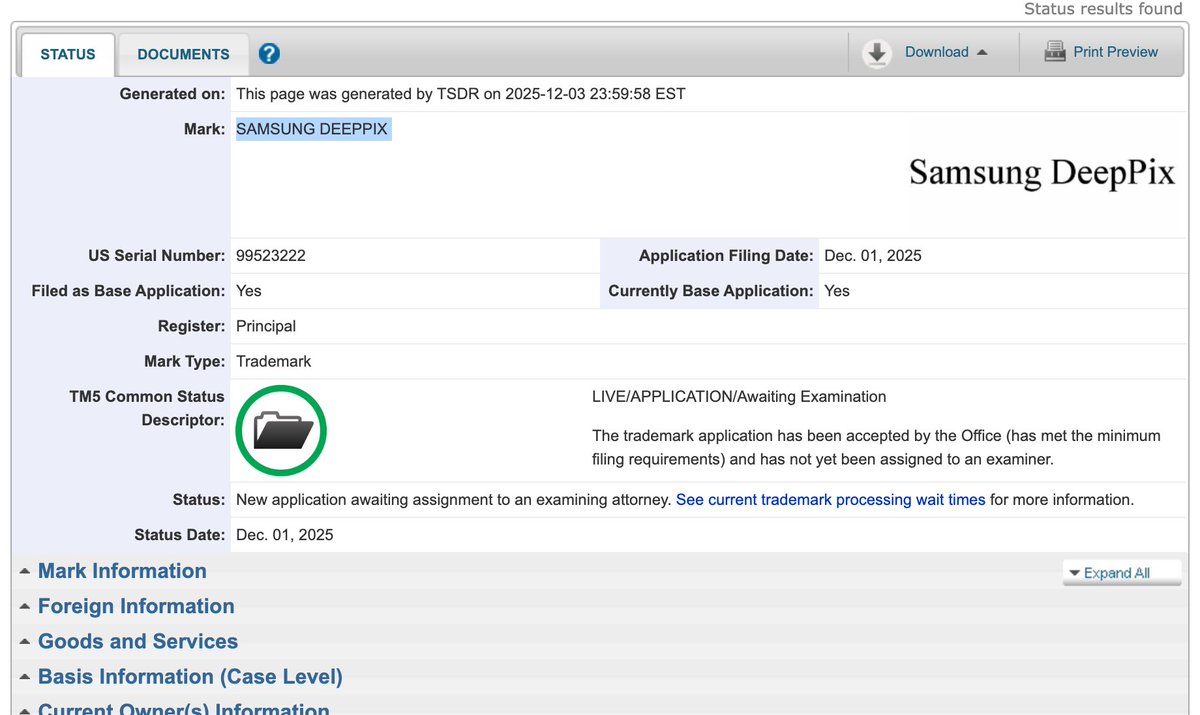The width and height of the screenshot is (1200, 715).
Task: Collapse the Goods and Services section
Action: 137,641
